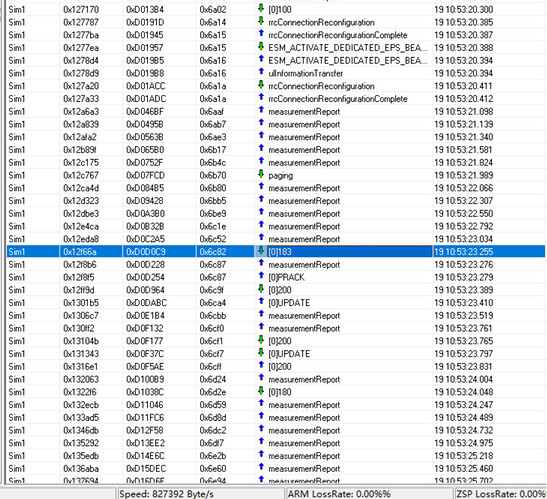Click the up arrow in the 10:53:20.394 ESM_ACTIVATE row

point(261,60)
